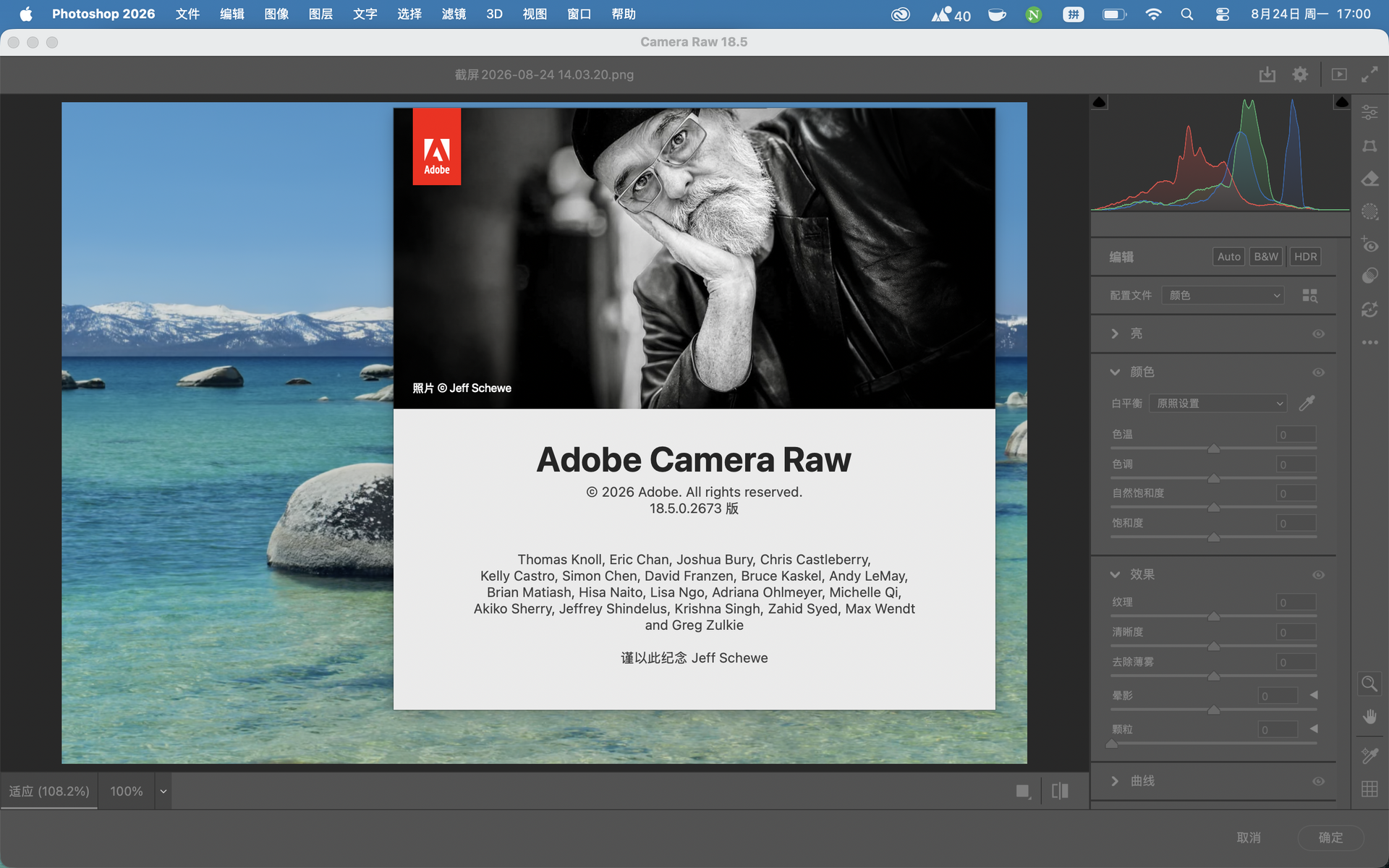Open Creative Cloud in the menu bar

pyautogui.click(x=900, y=14)
